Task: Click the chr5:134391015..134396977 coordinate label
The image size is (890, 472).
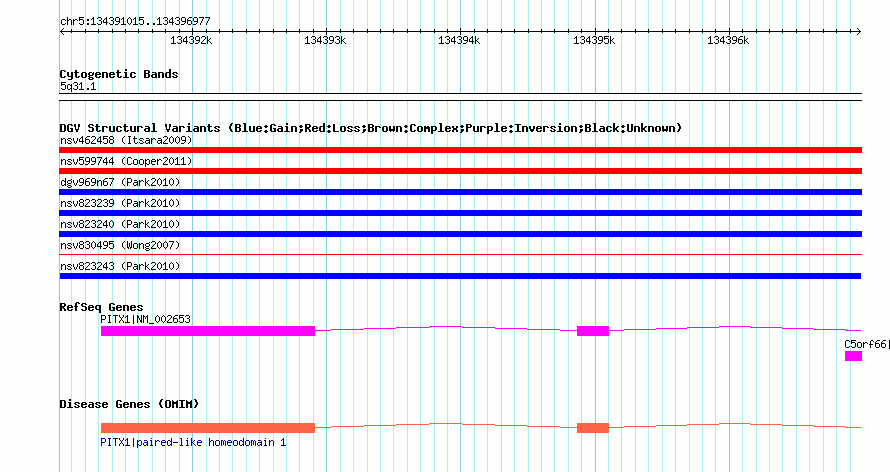Action: (135, 21)
